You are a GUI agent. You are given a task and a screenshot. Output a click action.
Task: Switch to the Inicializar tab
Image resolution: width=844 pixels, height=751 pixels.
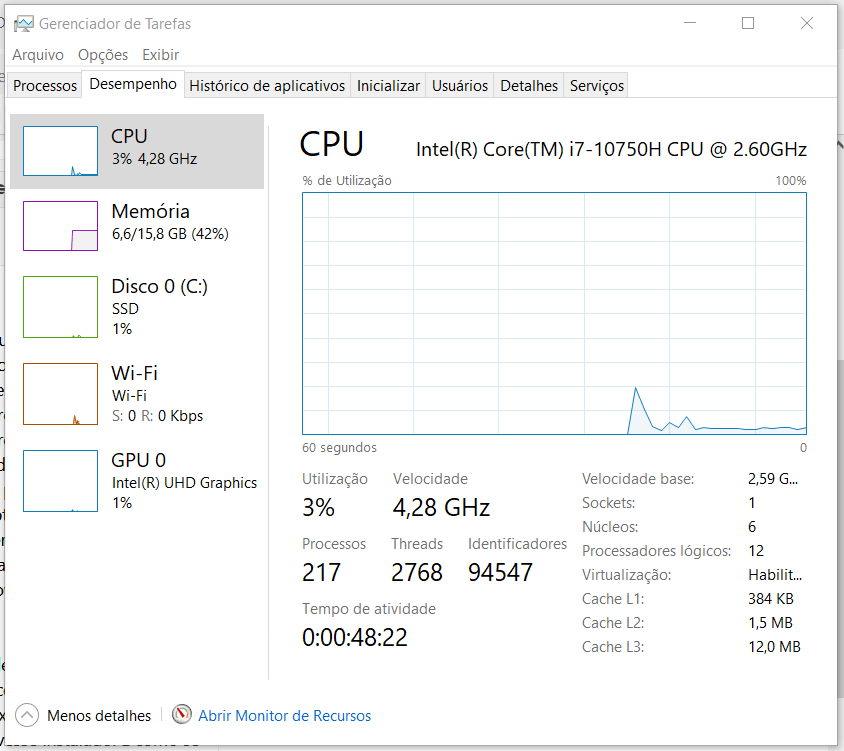point(388,86)
